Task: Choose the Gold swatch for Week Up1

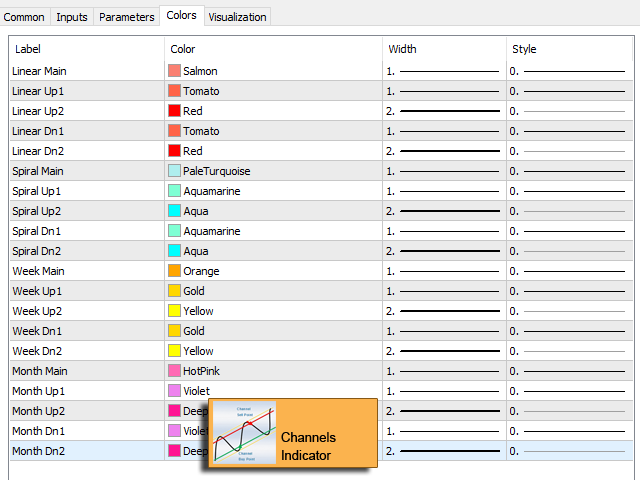Action: (x=175, y=291)
